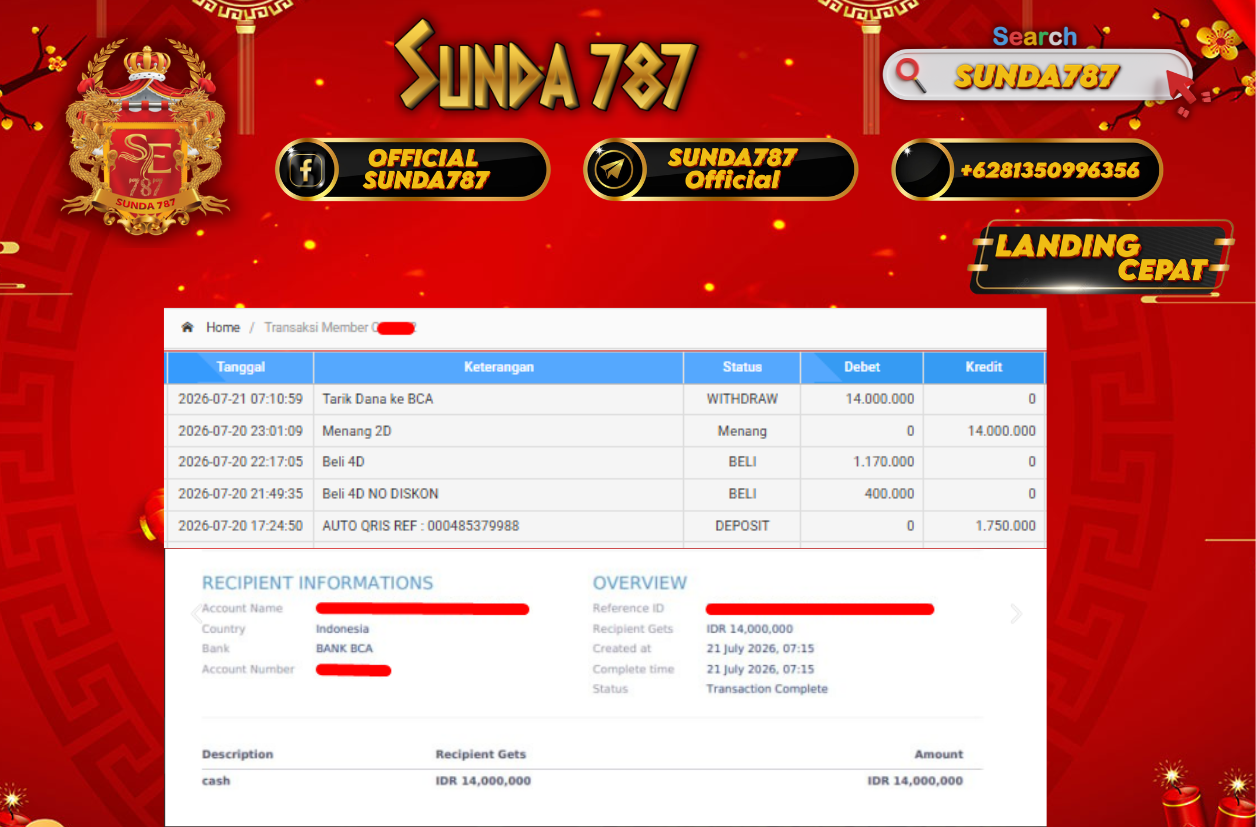This screenshot has width=1256, height=827.
Task: Click the 1.170.000 debet amount
Action: click(x=862, y=462)
